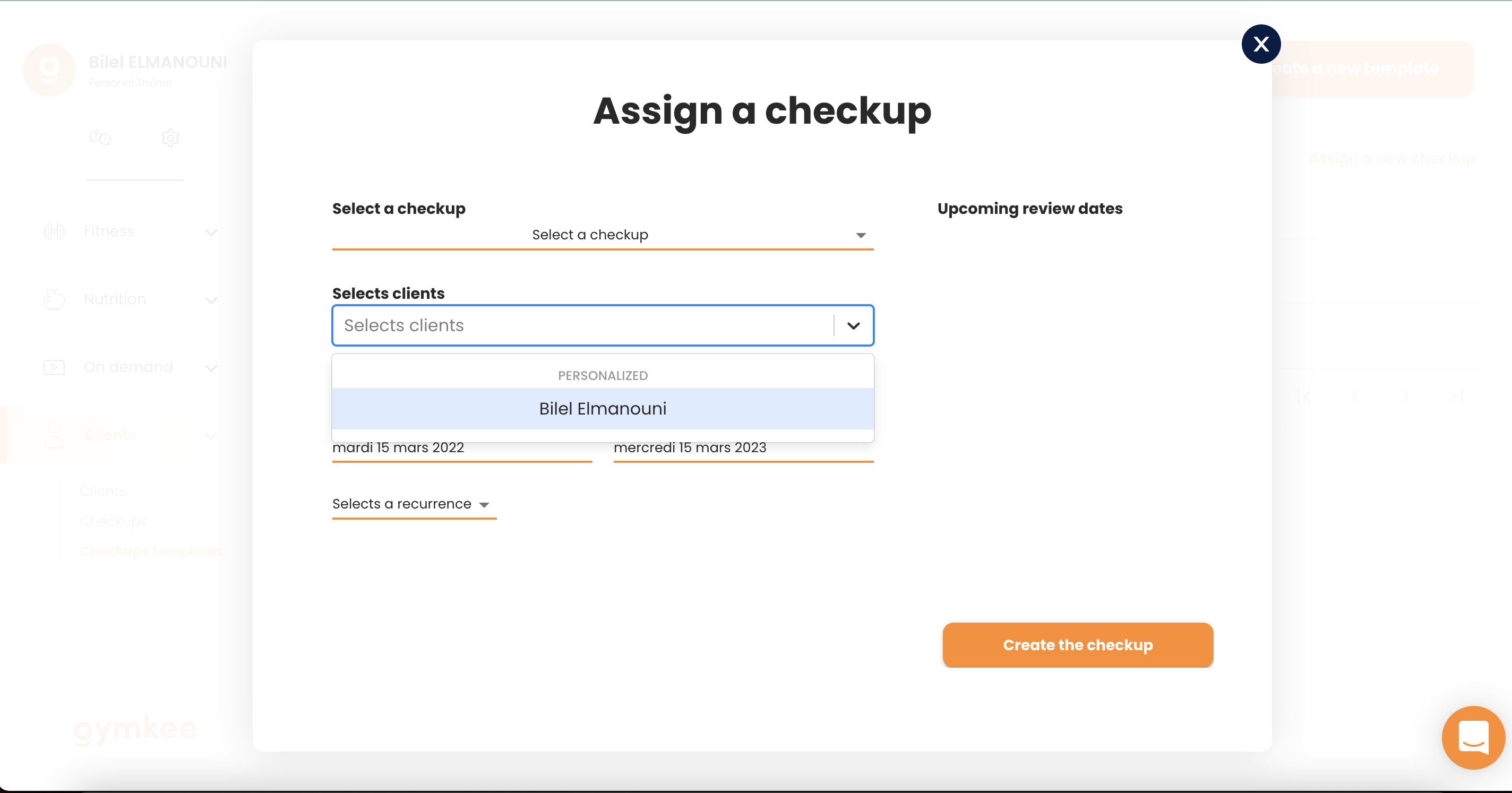This screenshot has width=1512, height=793.
Task: Click the Selects clients search field
Action: pyautogui.click(x=584, y=325)
